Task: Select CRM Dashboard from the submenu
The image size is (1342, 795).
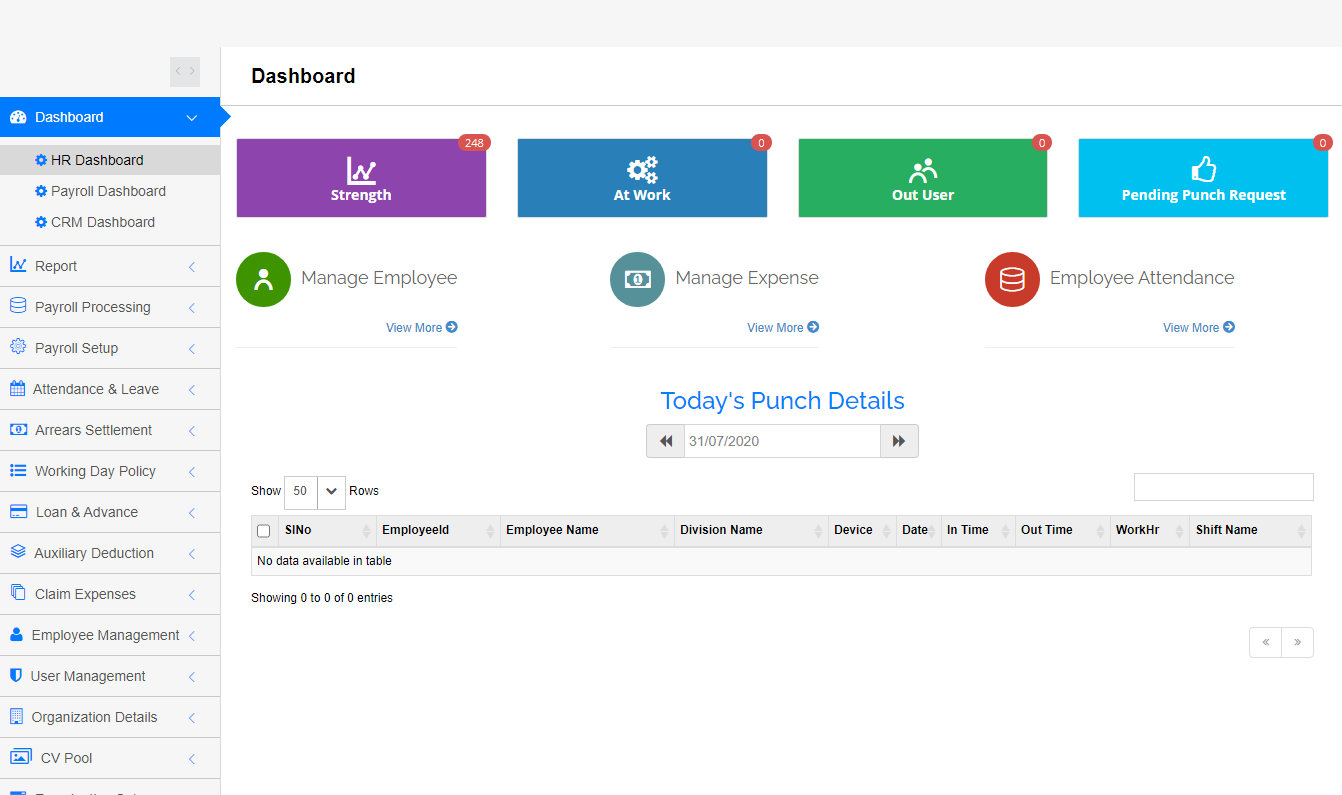Action: [x=103, y=222]
